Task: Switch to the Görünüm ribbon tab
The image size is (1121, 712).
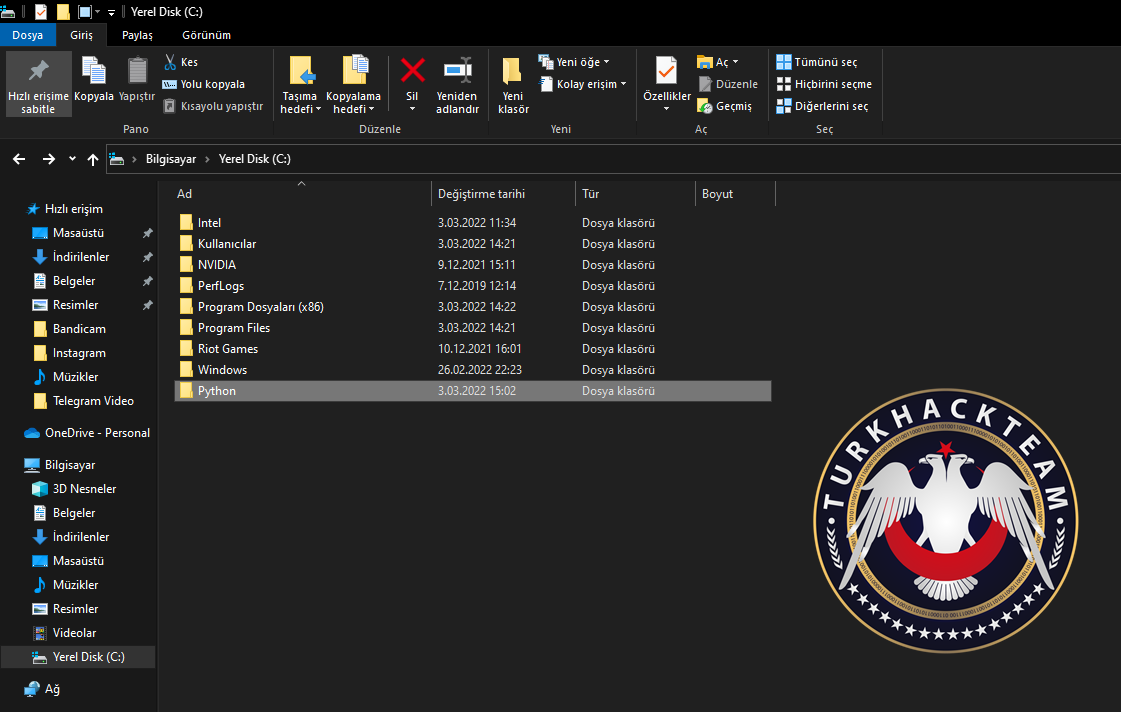Action: [207, 35]
